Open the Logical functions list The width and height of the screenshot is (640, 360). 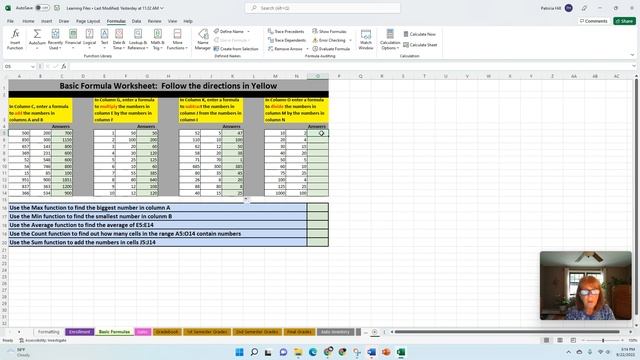89,39
